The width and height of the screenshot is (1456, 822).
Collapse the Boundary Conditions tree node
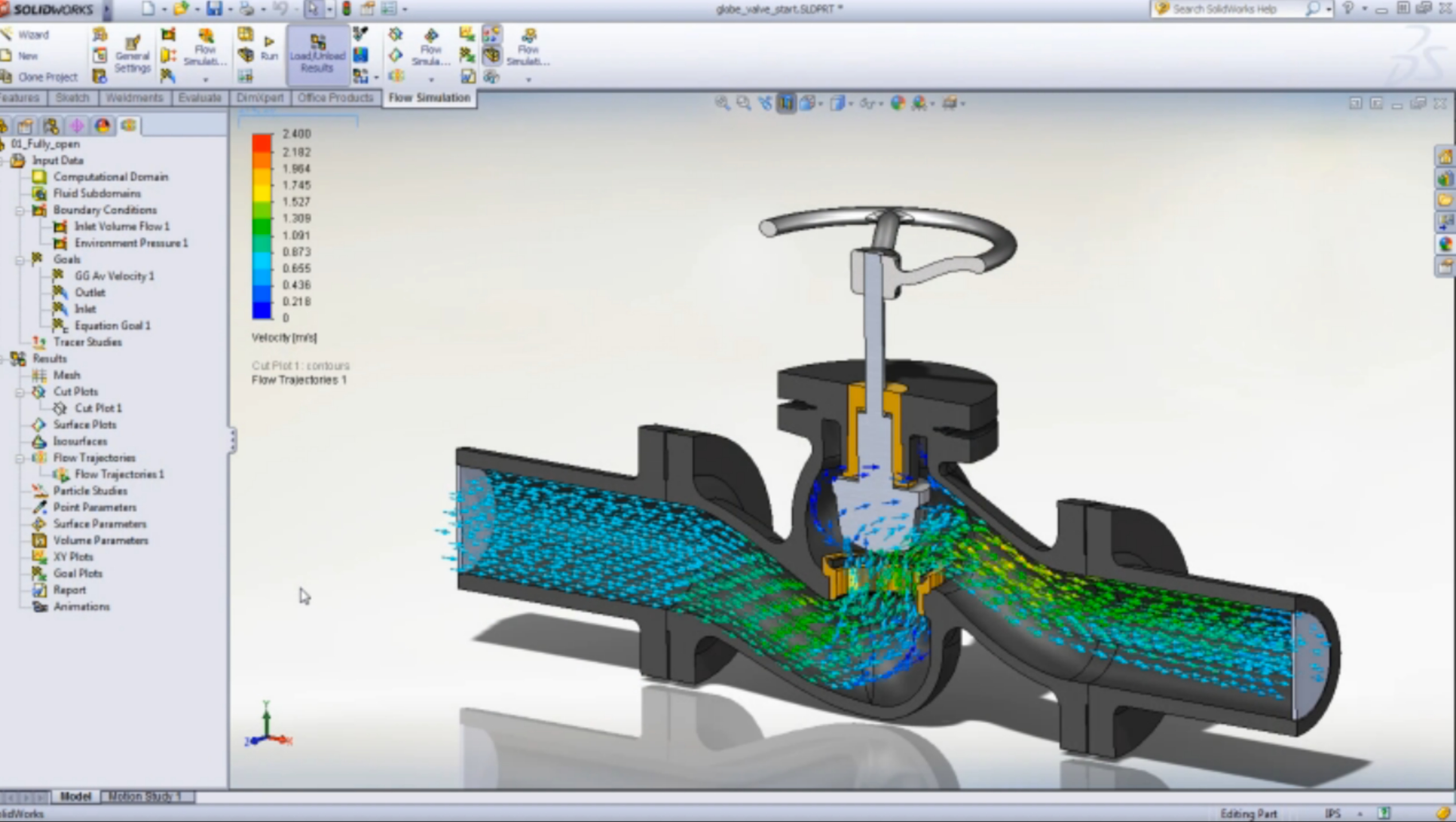click(x=19, y=211)
